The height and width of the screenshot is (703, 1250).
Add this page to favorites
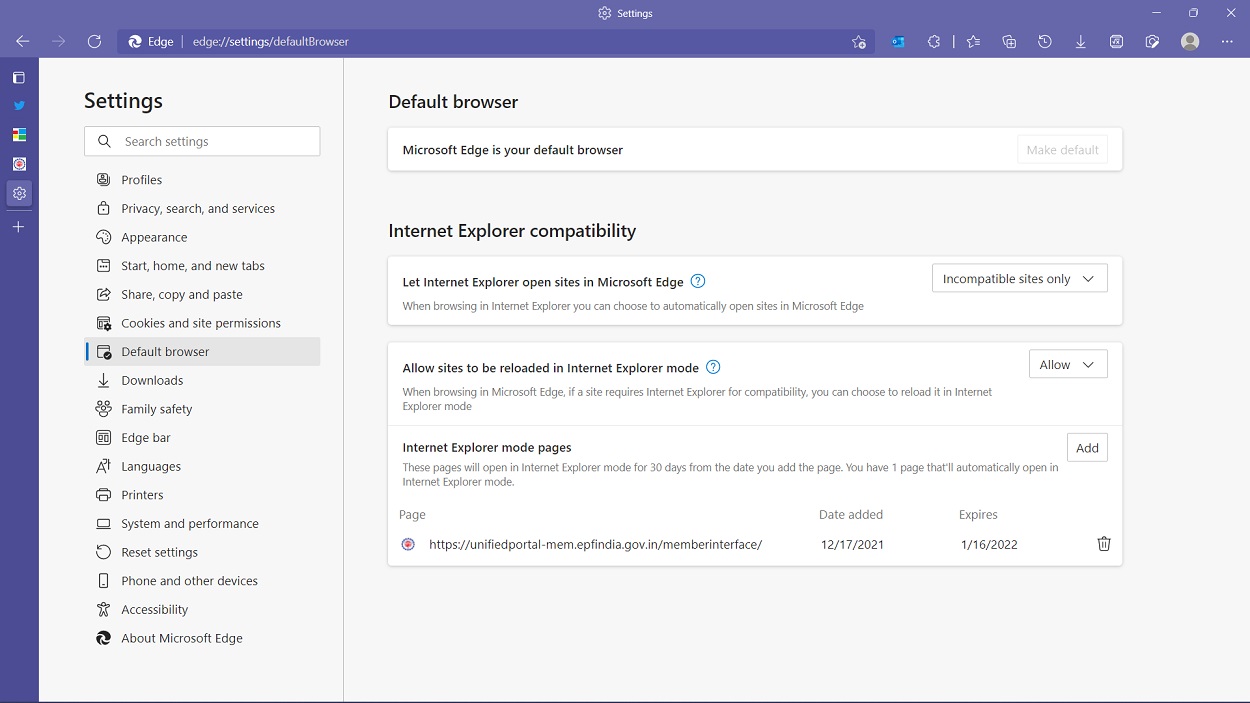pyautogui.click(x=859, y=42)
